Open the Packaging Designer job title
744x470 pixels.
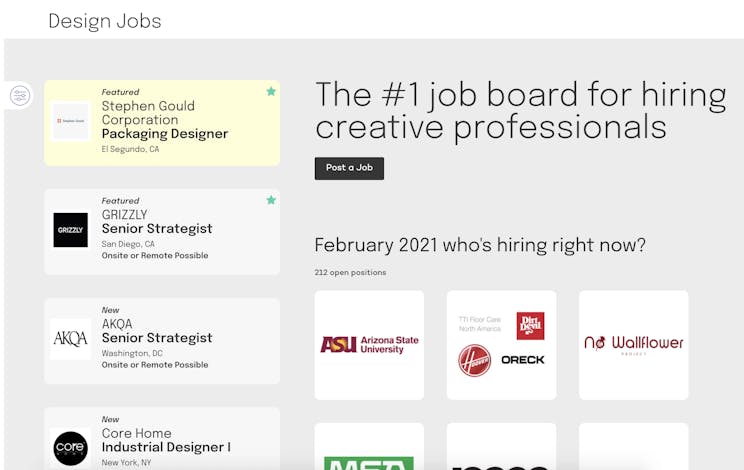(x=165, y=134)
